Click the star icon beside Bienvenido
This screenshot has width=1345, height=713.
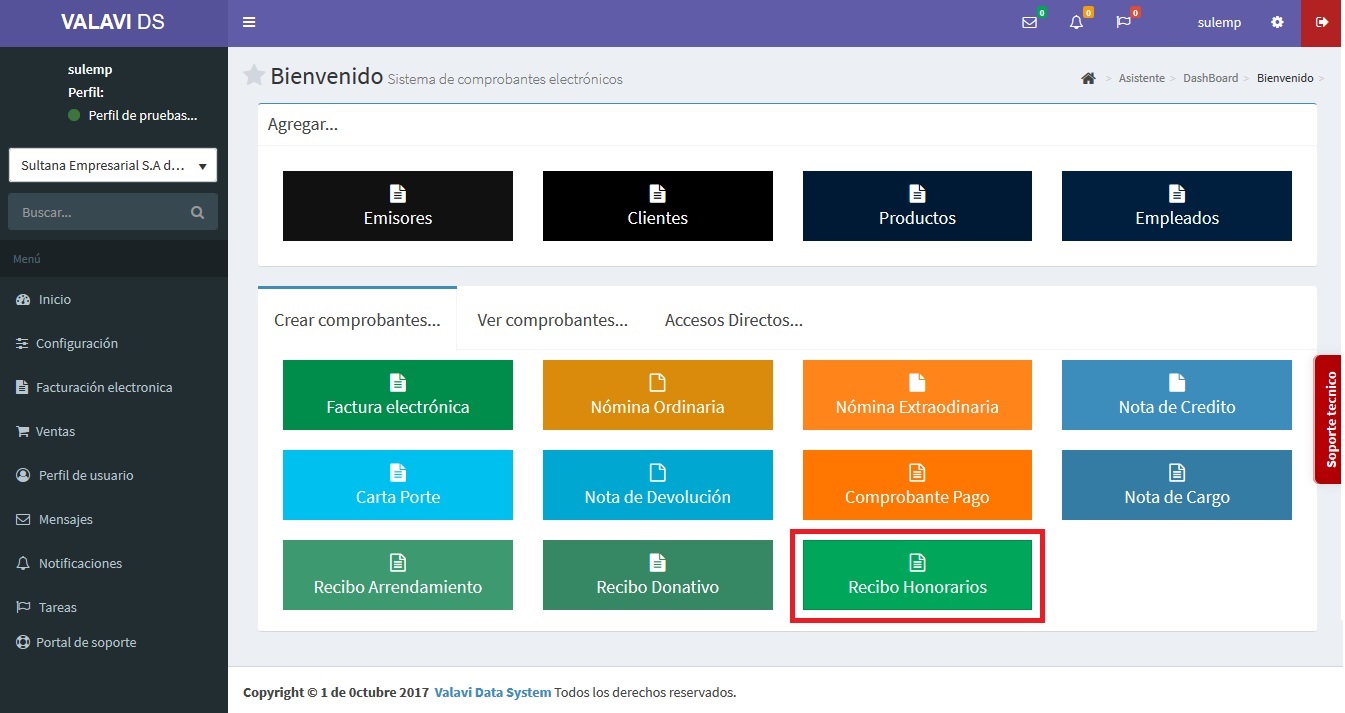pos(254,76)
